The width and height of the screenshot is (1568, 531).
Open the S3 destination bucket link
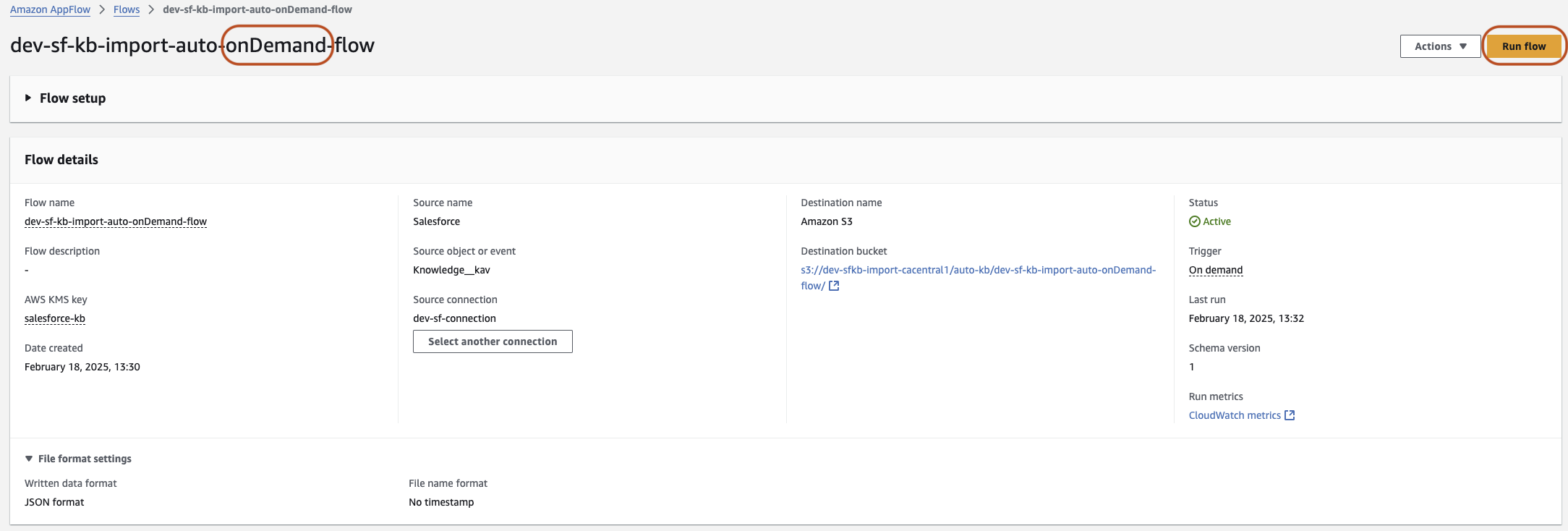(x=977, y=270)
